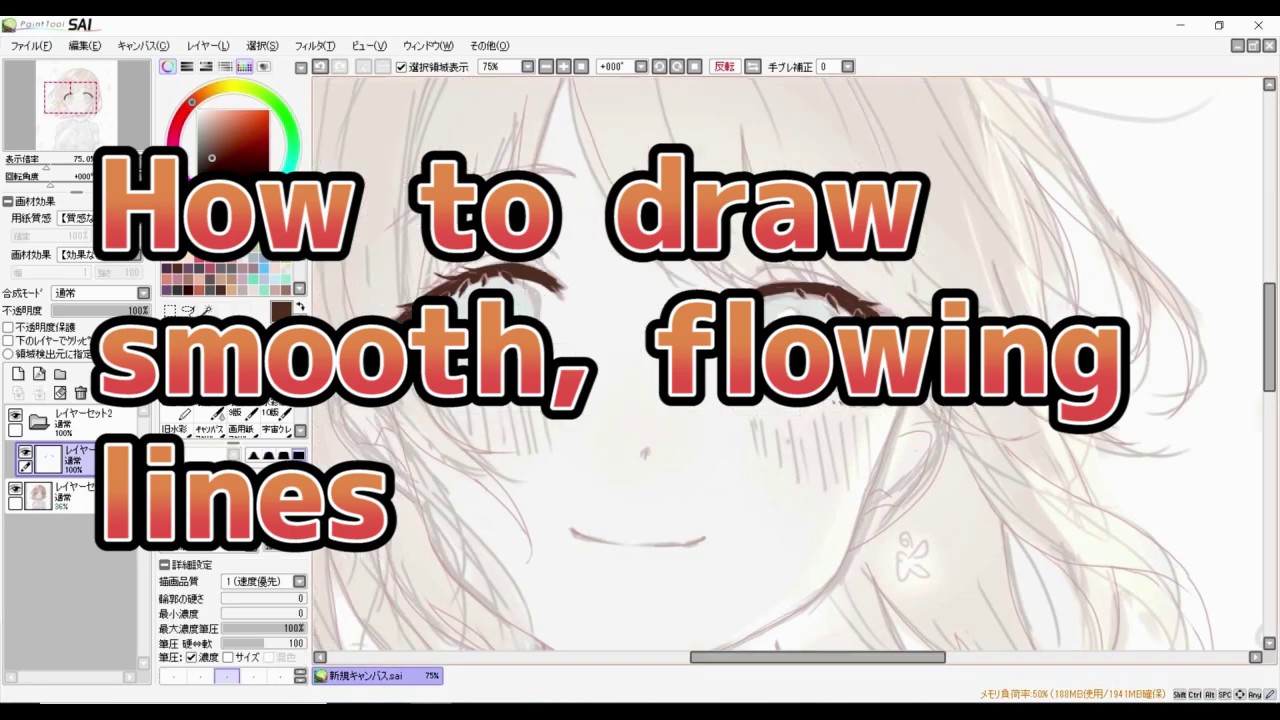Toggle the scratchpad panel icon
The width and height of the screenshot is (1280, 720).
[x=264, y=67]
